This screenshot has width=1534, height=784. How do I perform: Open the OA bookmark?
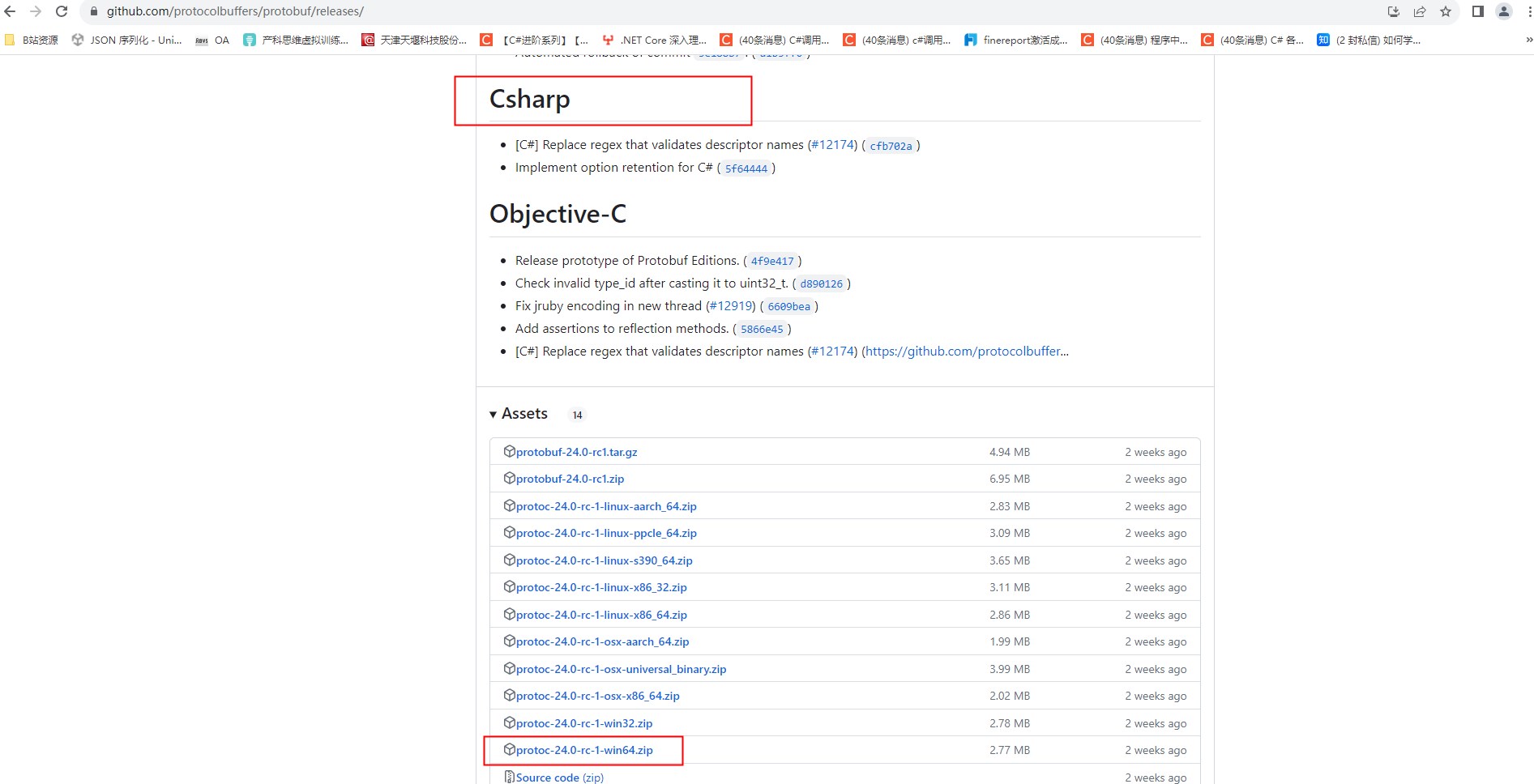click(212, 40)
